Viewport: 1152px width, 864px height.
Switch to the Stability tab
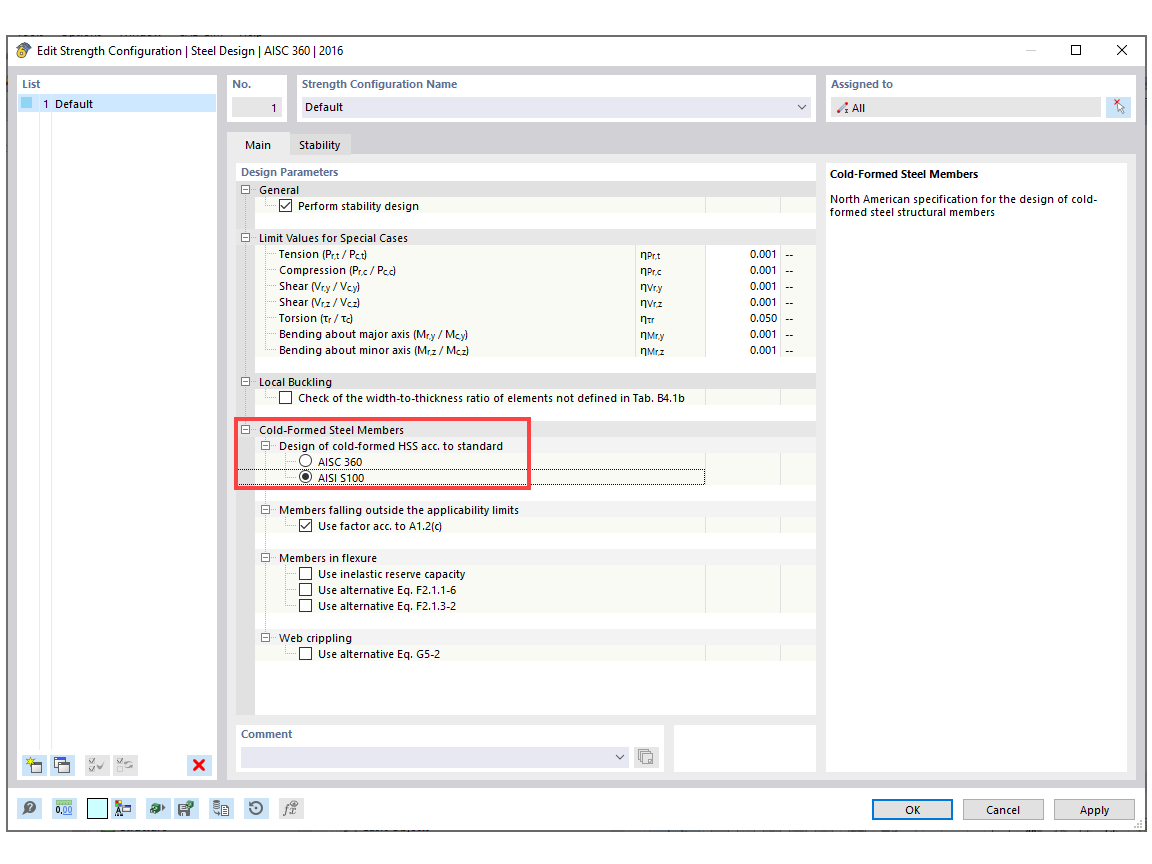pyautogui.click(x=320, y=145)
